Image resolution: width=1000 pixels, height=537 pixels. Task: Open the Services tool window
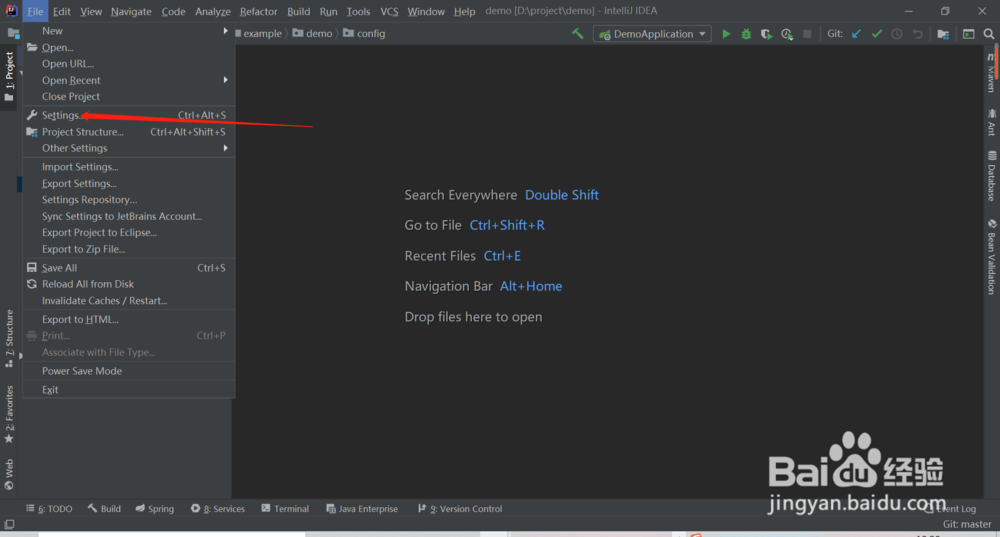(x=217, y=508)
